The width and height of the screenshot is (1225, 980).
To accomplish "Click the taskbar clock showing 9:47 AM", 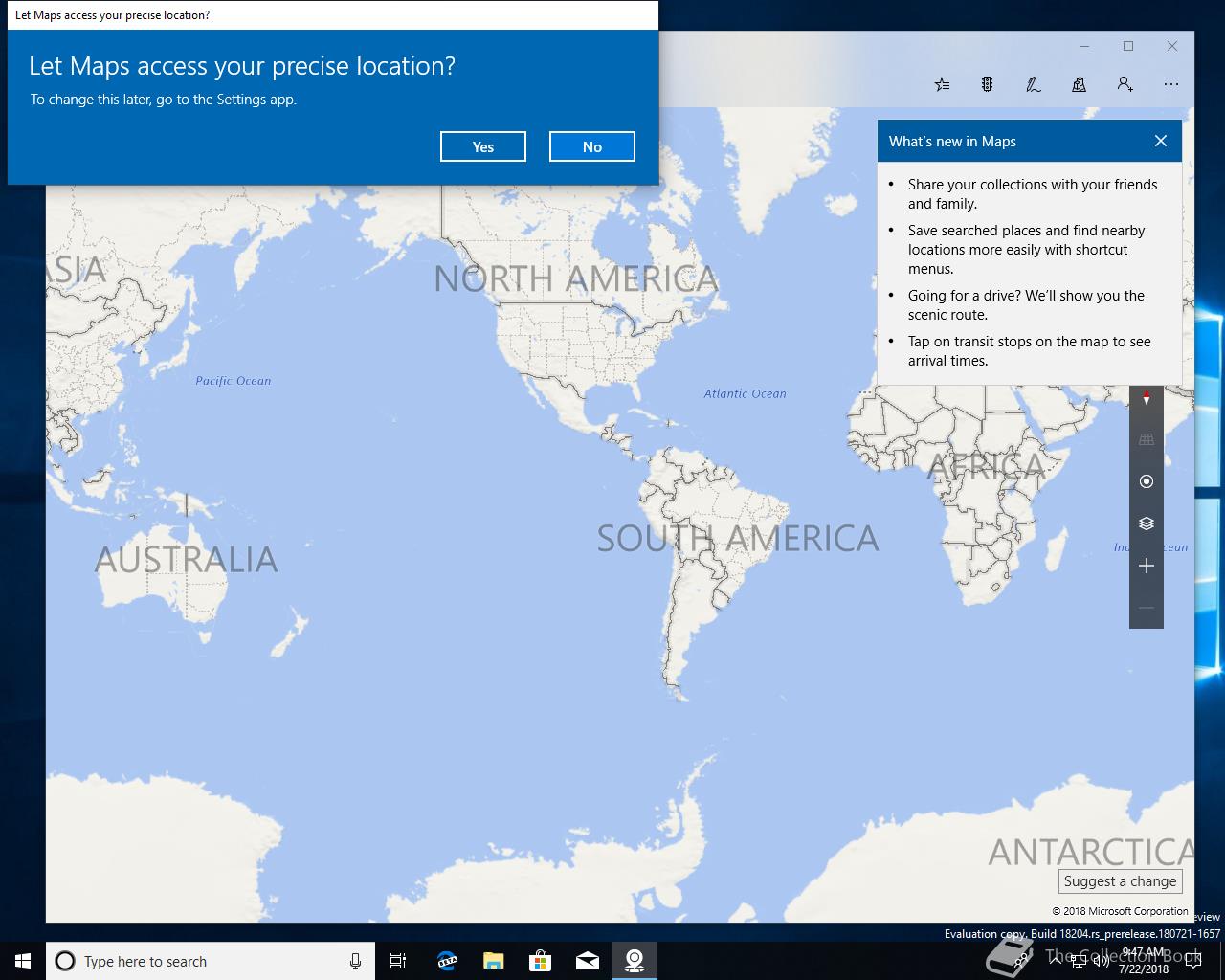I will point(1144,961).
